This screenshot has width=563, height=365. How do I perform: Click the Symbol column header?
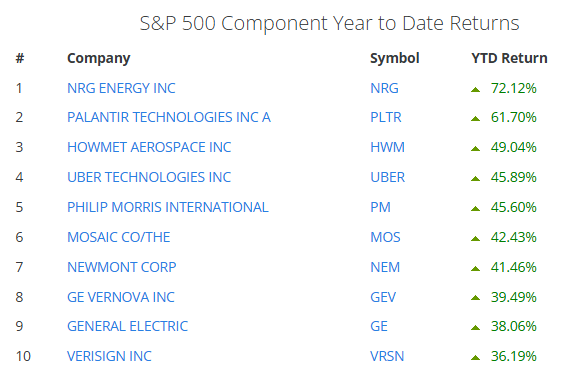pyautogui.click(x=395, y=59)
